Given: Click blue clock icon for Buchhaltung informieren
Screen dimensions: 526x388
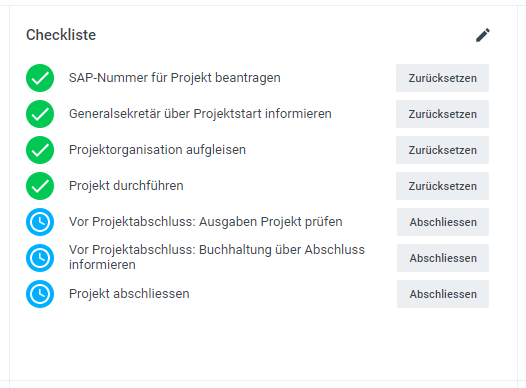Looking at the screenshot, I should [x=40, y=258].
